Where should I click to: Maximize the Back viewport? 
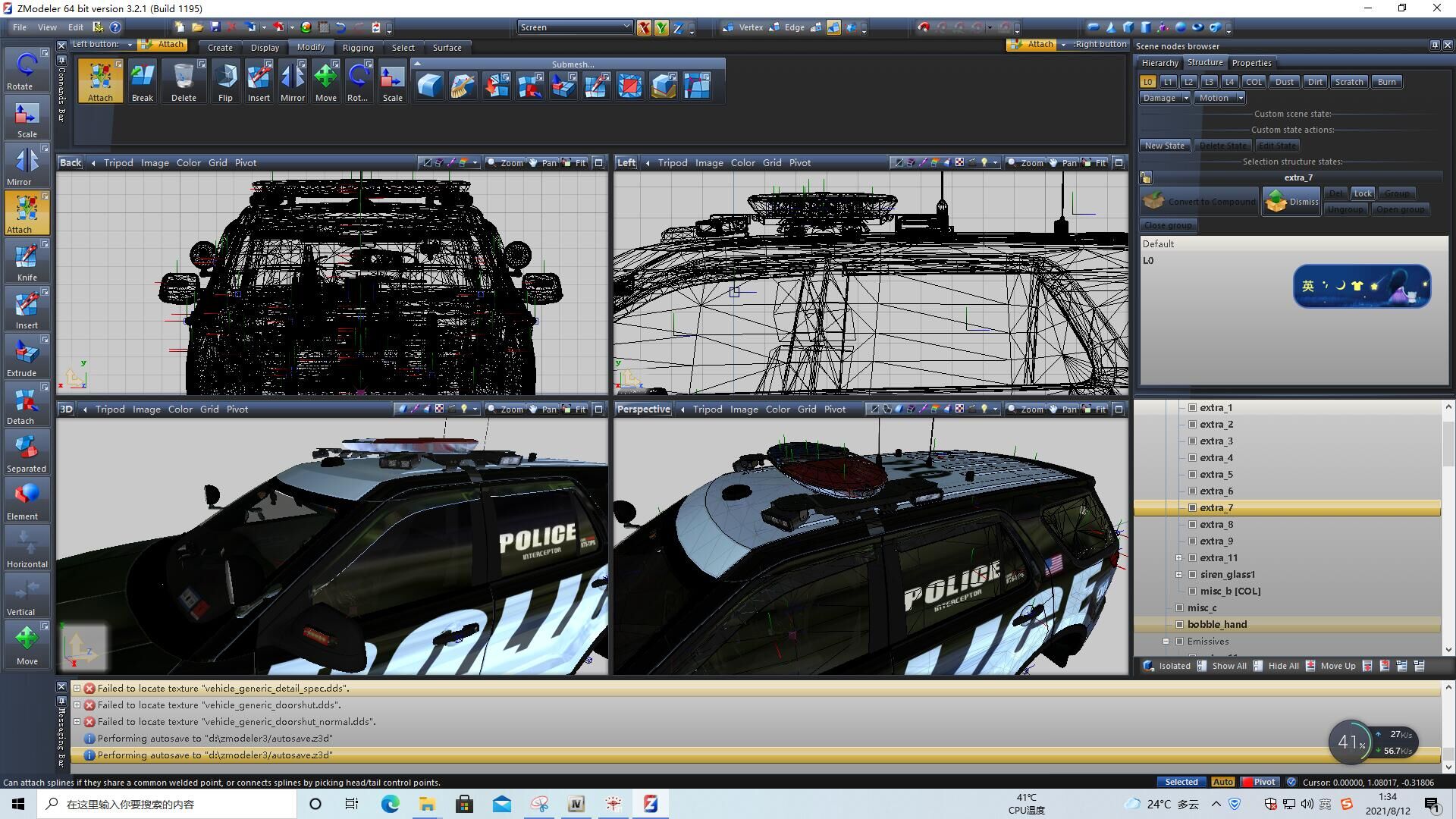tap(598, 163)
